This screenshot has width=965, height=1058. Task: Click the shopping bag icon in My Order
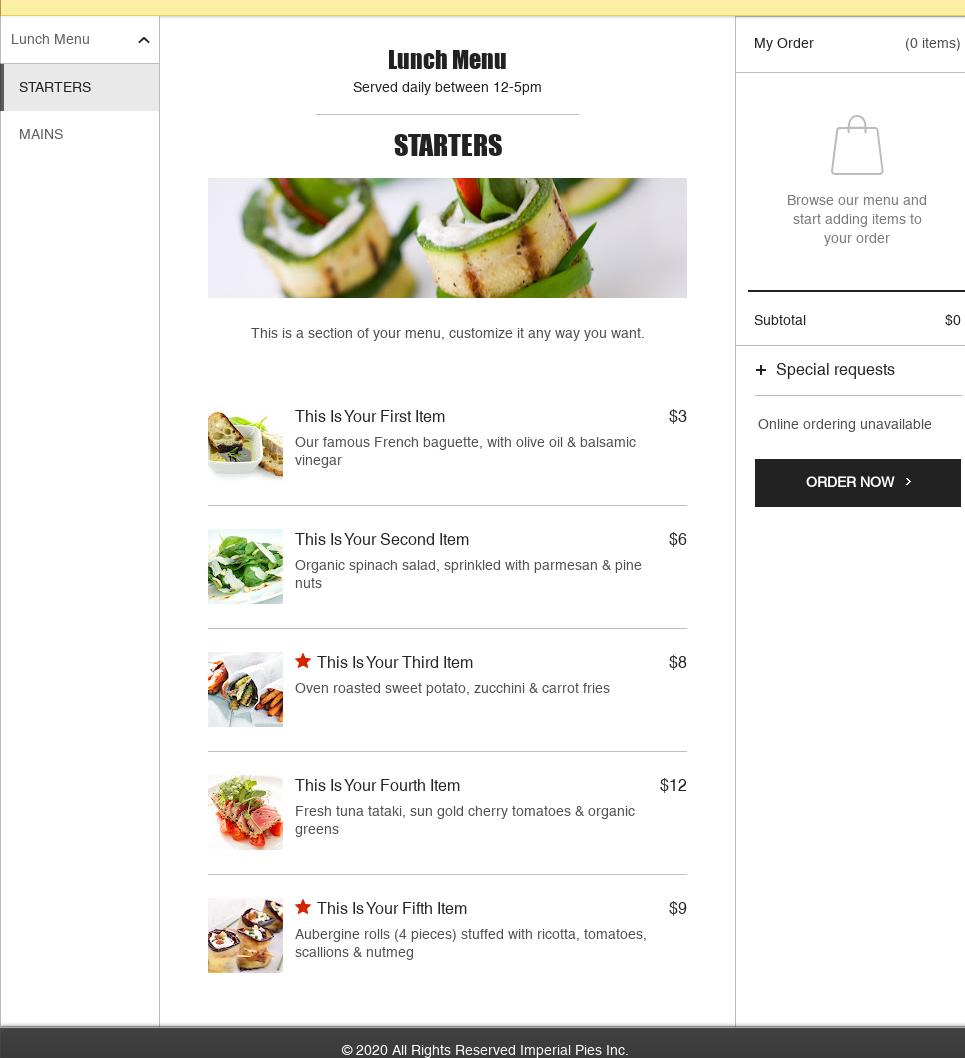[856, 145]
